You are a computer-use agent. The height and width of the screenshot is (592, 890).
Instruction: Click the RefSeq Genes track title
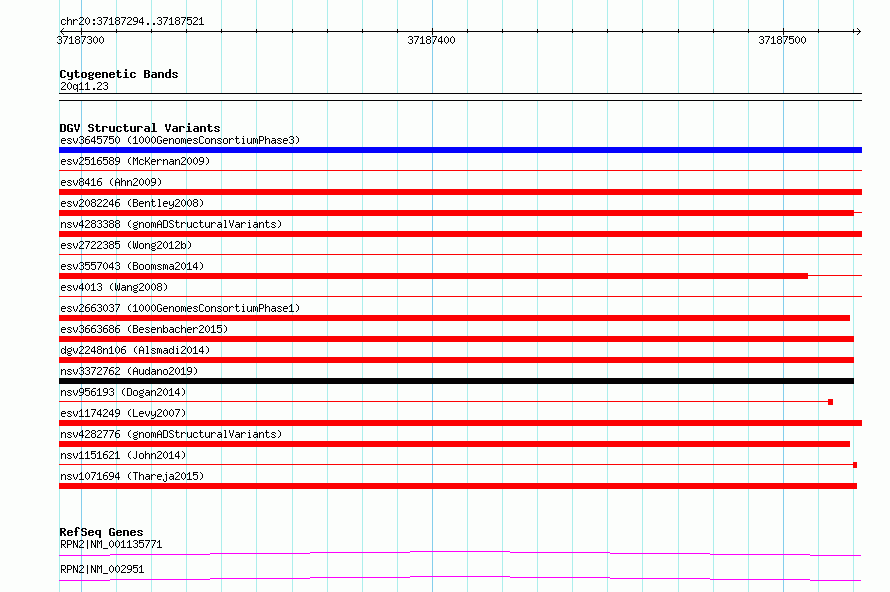(x=101, y=532)
